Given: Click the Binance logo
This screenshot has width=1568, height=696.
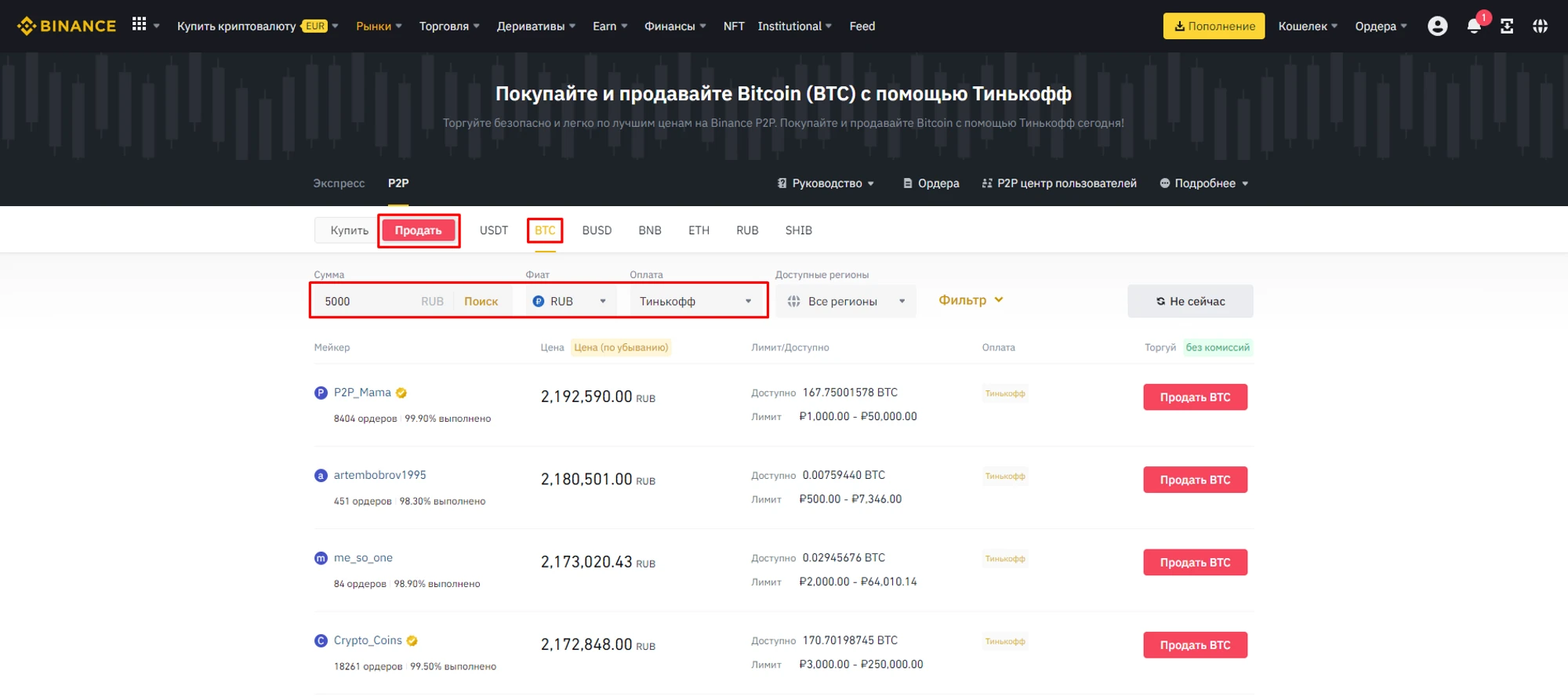Looking at the screenshot, I should pyautogui.click(x=67, y=26).
